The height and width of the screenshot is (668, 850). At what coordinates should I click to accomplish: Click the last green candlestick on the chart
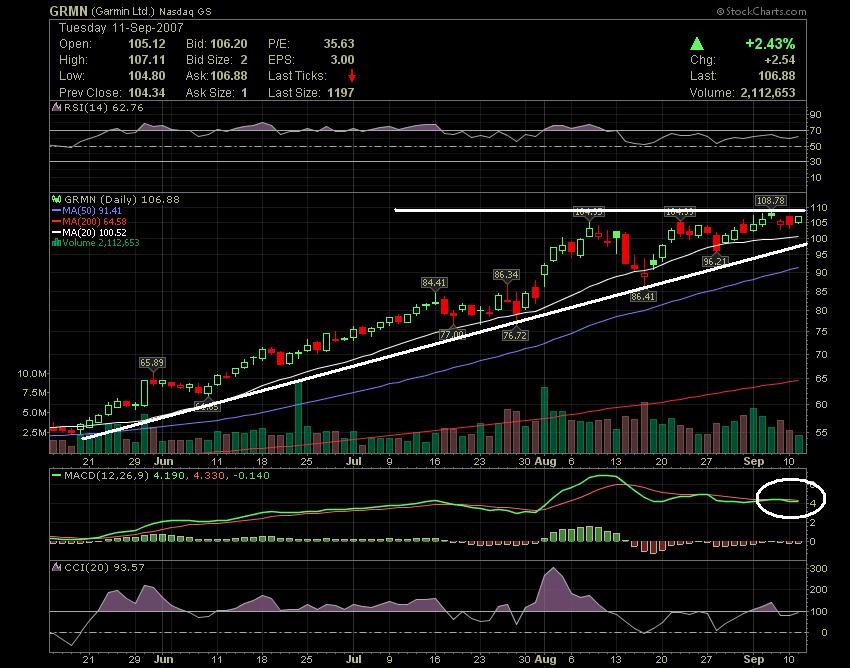click(799, 220)
